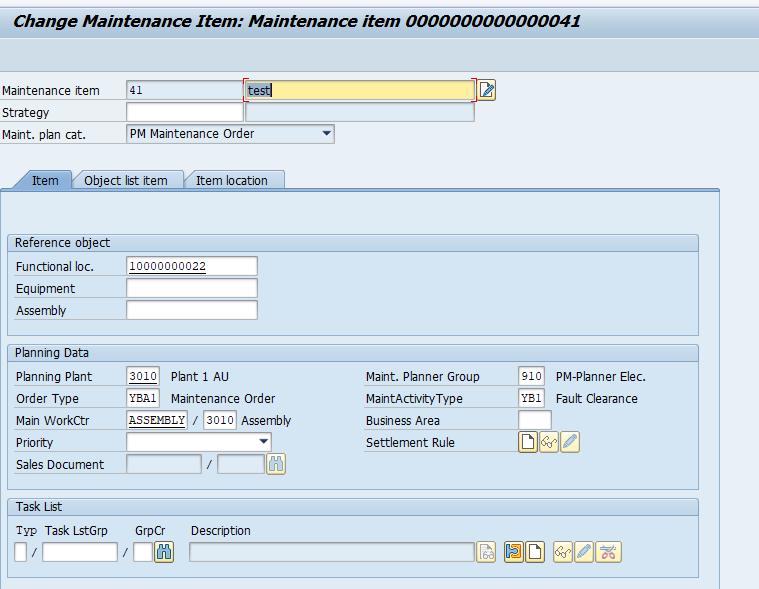Screen dimensions: 759x589
Task: Switch to the Object list item tab
Action: tap(126, 180)
